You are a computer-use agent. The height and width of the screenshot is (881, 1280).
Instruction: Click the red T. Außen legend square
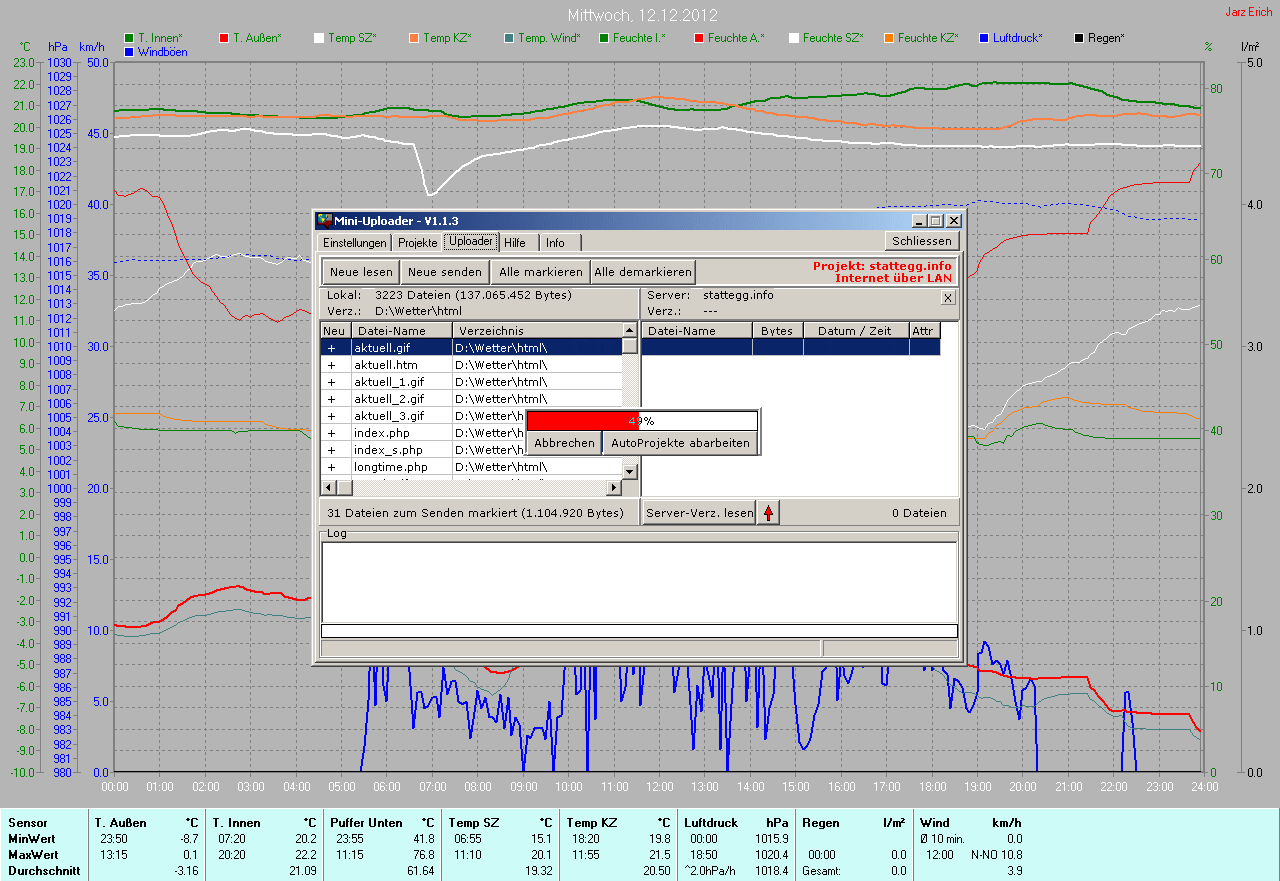[x=224, y=38]
